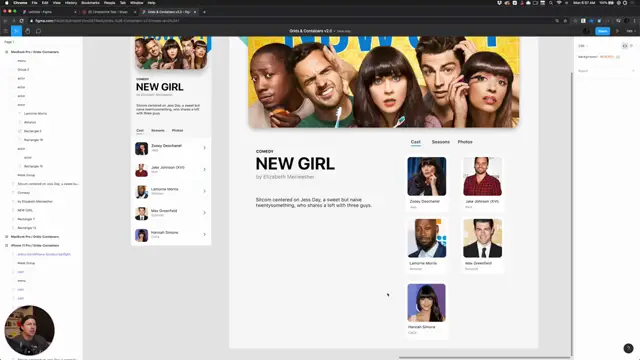Viewport: 640px width, 360px height.
Task: Click chevron on Lamorne Morris mobile row
Action: tap(204, 191)
